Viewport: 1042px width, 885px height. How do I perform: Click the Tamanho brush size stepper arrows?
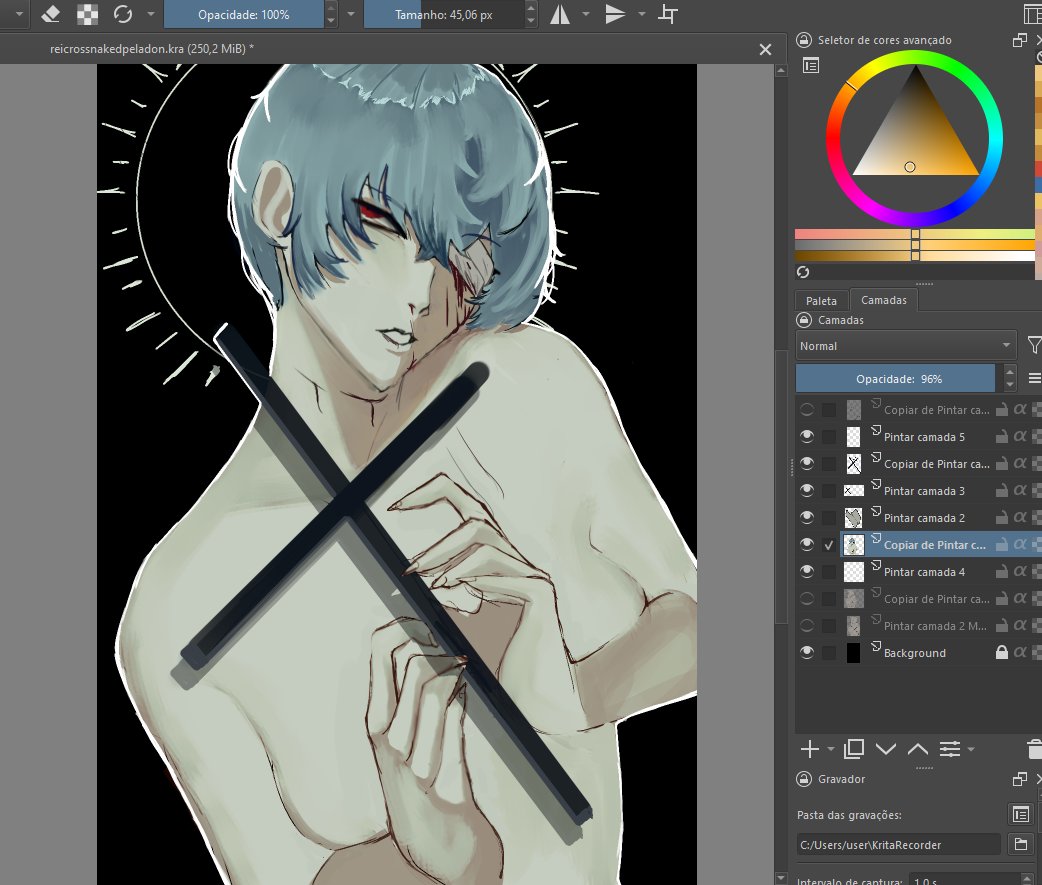[x=530, y=14]
